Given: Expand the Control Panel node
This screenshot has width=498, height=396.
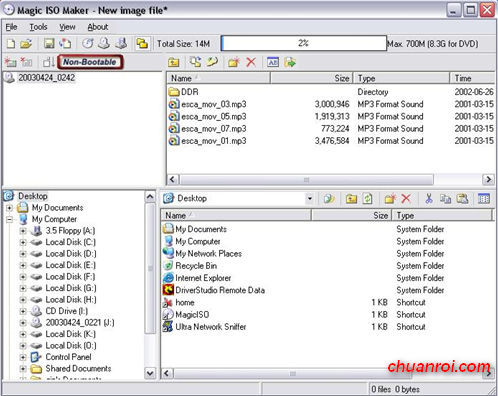Looking at the screenshot, I should 23,357.
